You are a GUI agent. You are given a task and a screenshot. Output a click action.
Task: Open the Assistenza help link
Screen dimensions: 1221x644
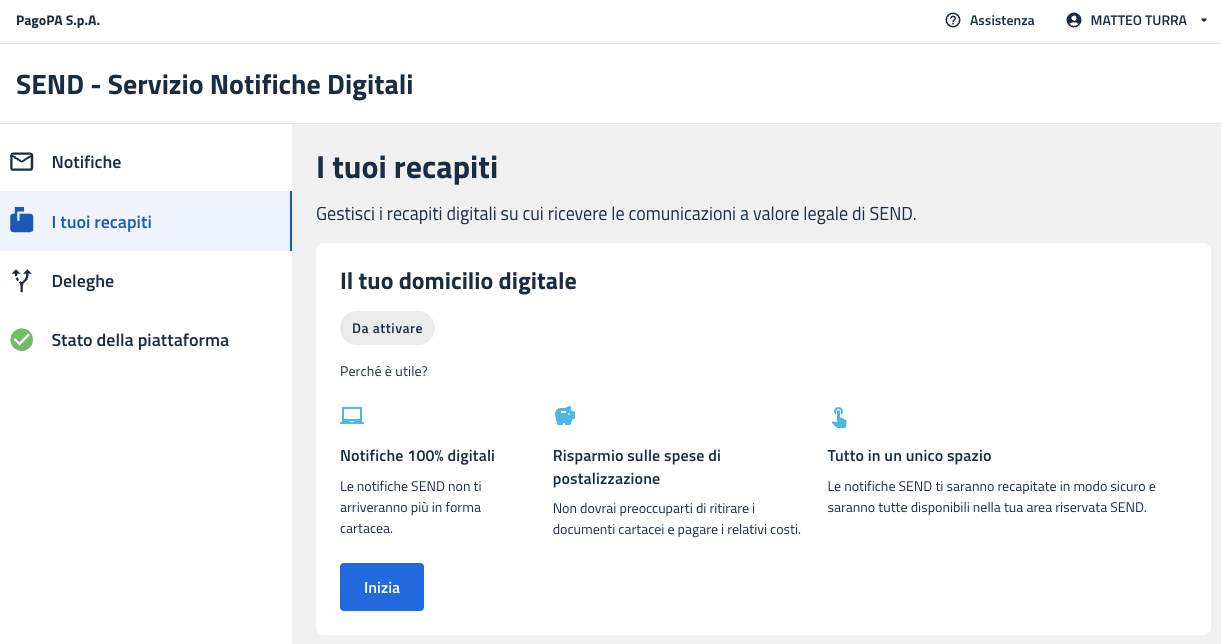pyautogui.click(x=1001, y=20)
